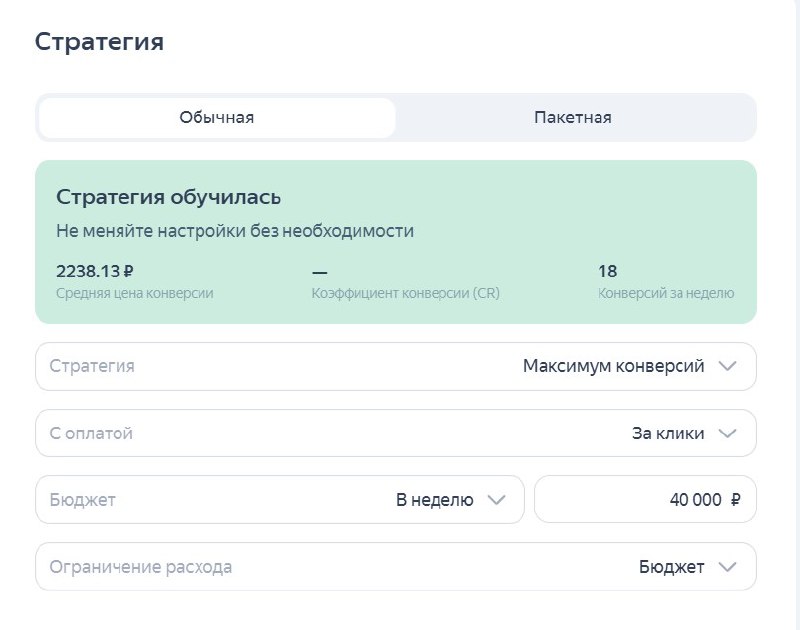Open the Стратегия dropdown by its label
This screenshot has width=800, height=630.
coord(92,367)
